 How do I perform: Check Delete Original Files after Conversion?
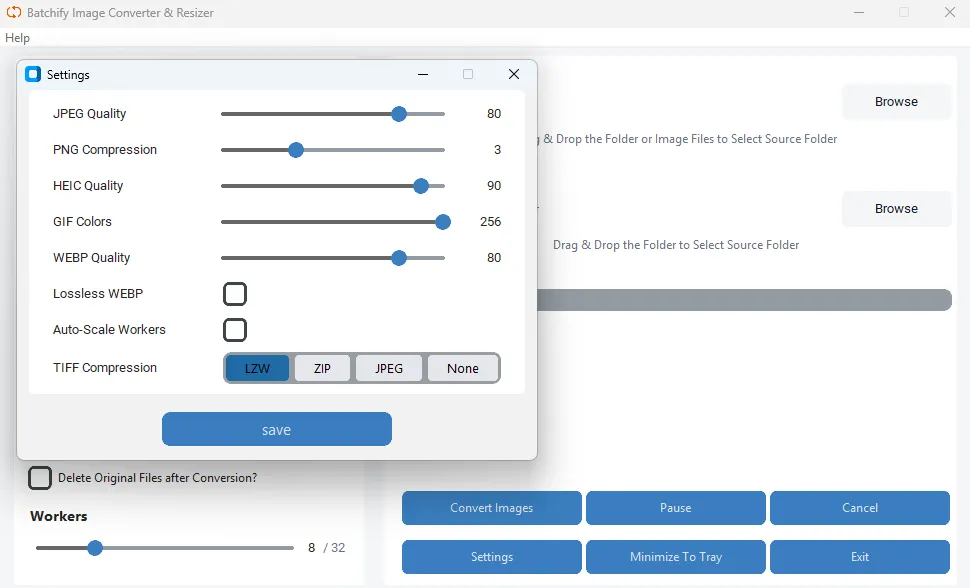point(40,478)
